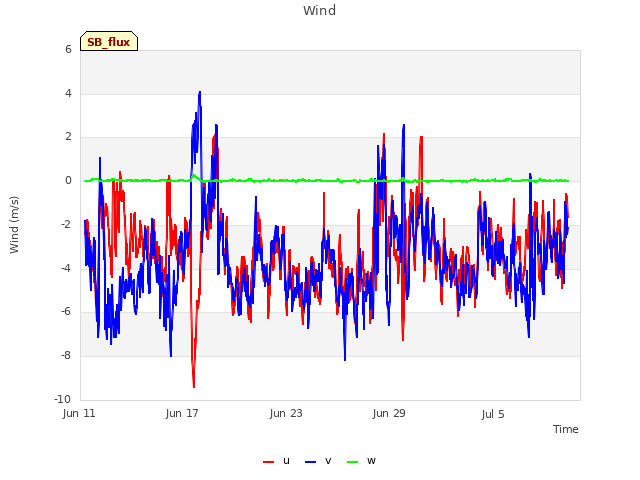Click the blue v peak near 4 m/s
The height and width of the screenshot is (480, 640).
point(200,93)
